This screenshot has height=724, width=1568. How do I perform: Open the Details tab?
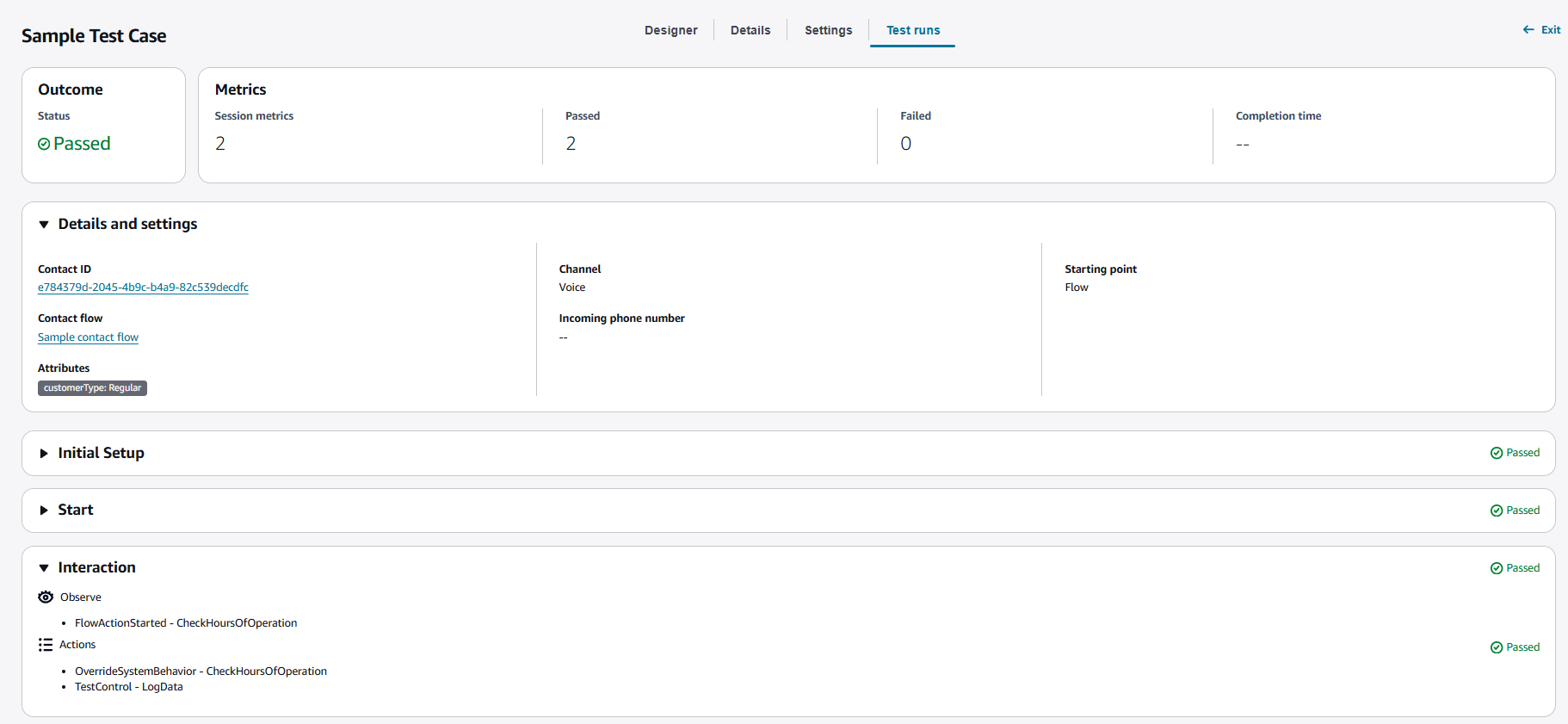[750, 30]
